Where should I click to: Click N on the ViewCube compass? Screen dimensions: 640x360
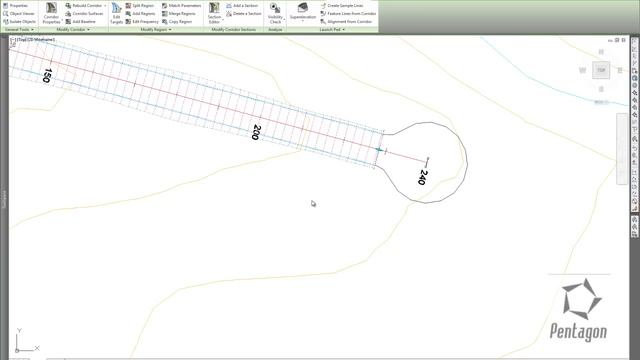601,52
